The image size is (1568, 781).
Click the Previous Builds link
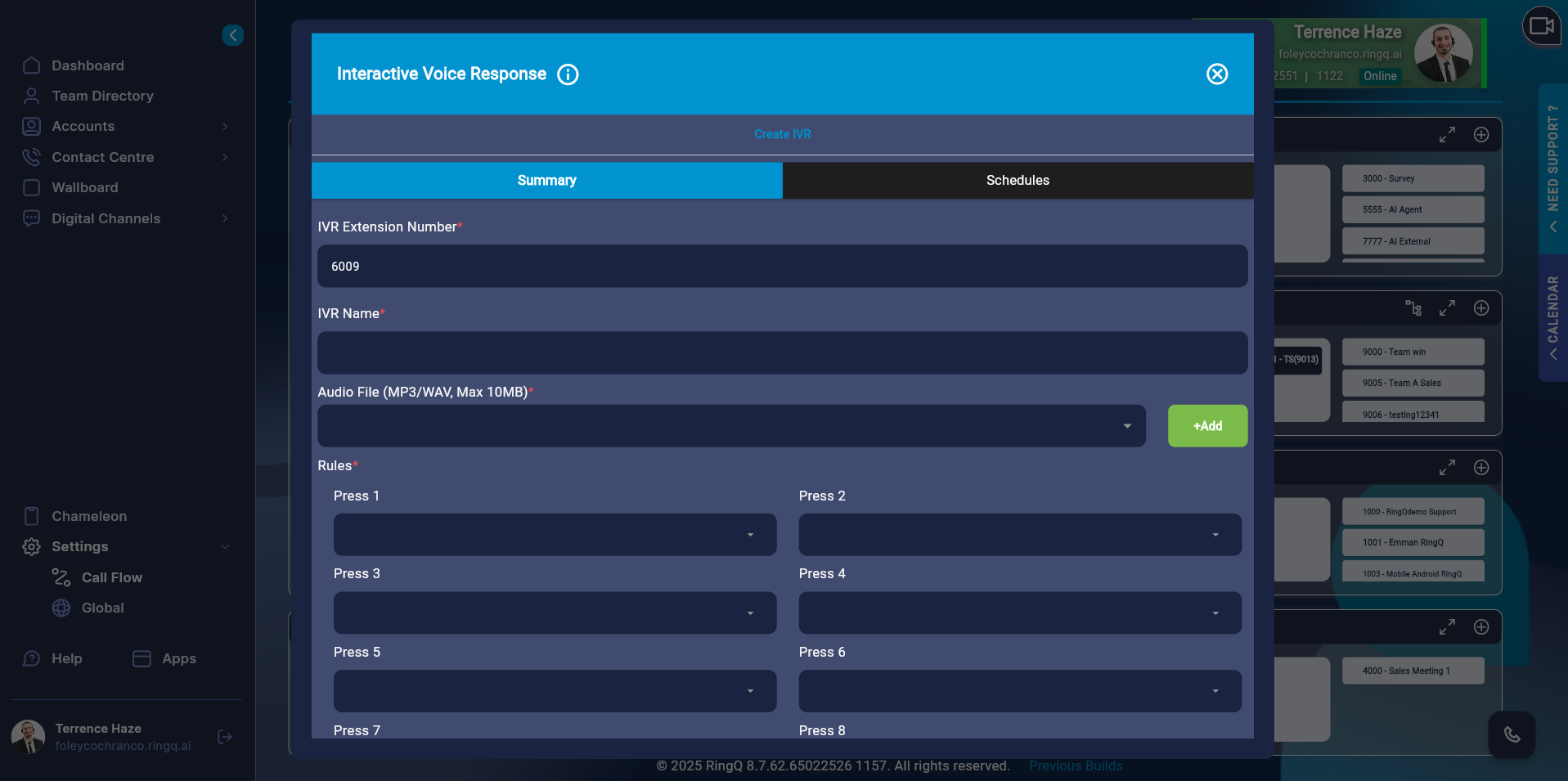click(x=1075, y=765)
